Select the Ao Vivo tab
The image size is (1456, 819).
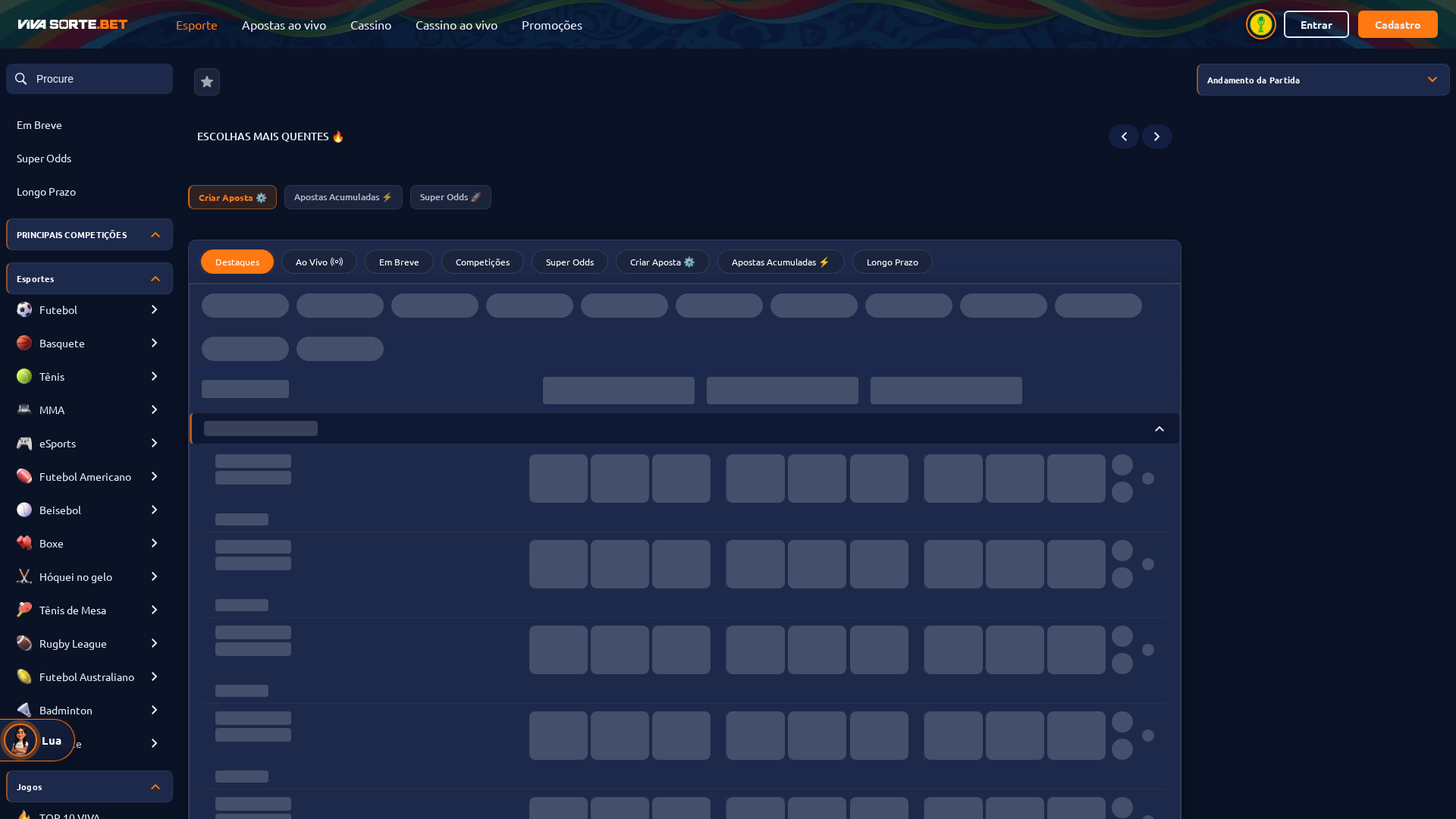tap(319, 262)
